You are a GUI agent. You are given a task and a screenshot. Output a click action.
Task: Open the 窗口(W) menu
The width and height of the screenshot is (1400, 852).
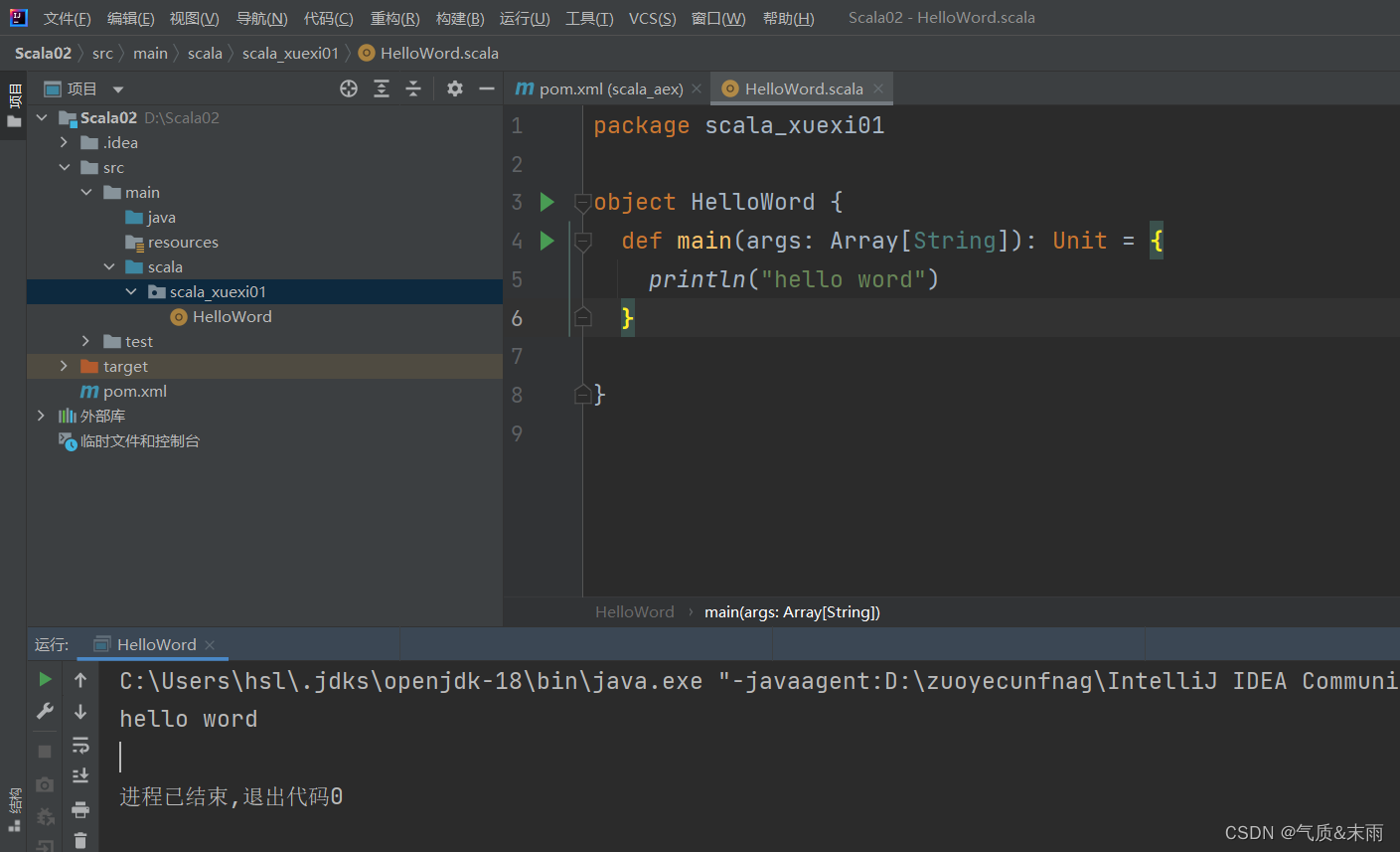click(x=718, y=18)
